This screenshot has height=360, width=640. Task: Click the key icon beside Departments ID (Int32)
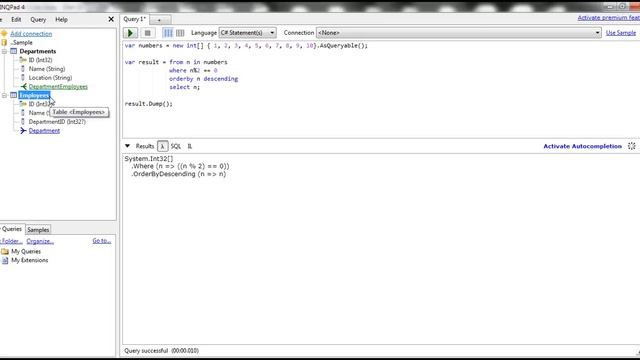(x=23, y=60)
